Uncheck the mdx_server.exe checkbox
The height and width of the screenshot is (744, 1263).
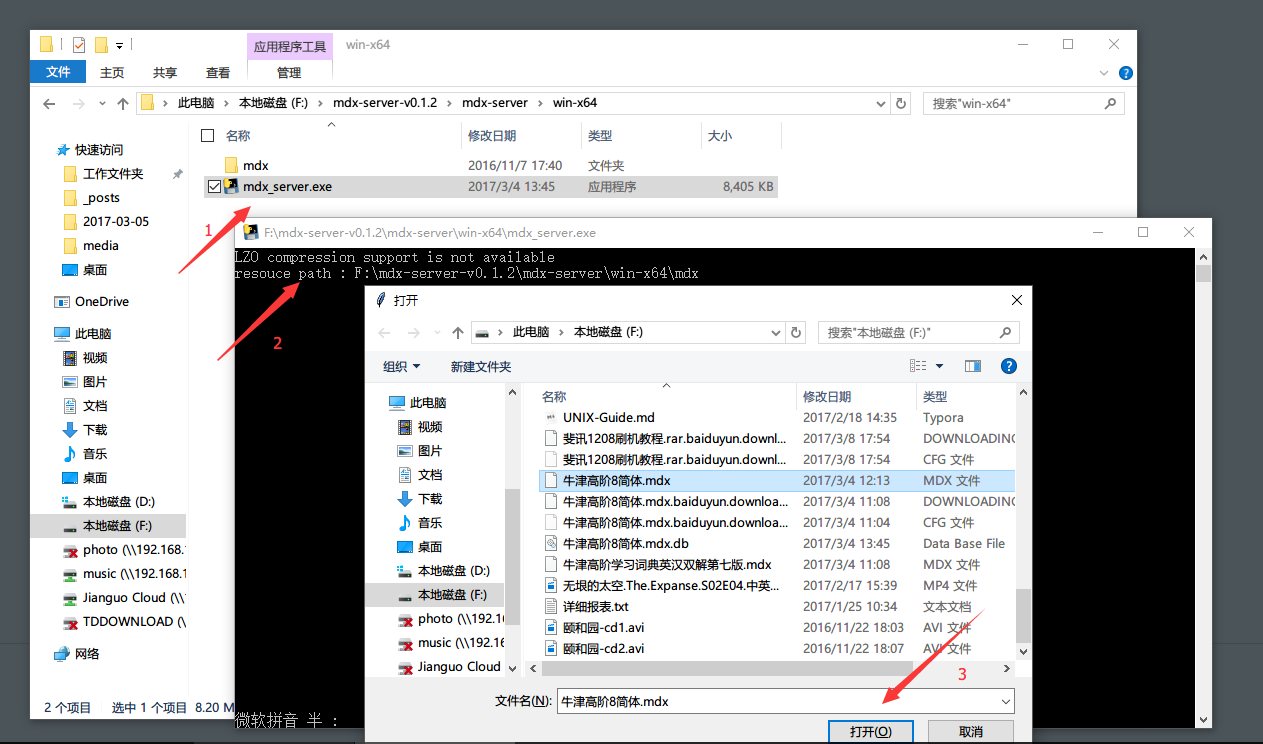[213, 186]
